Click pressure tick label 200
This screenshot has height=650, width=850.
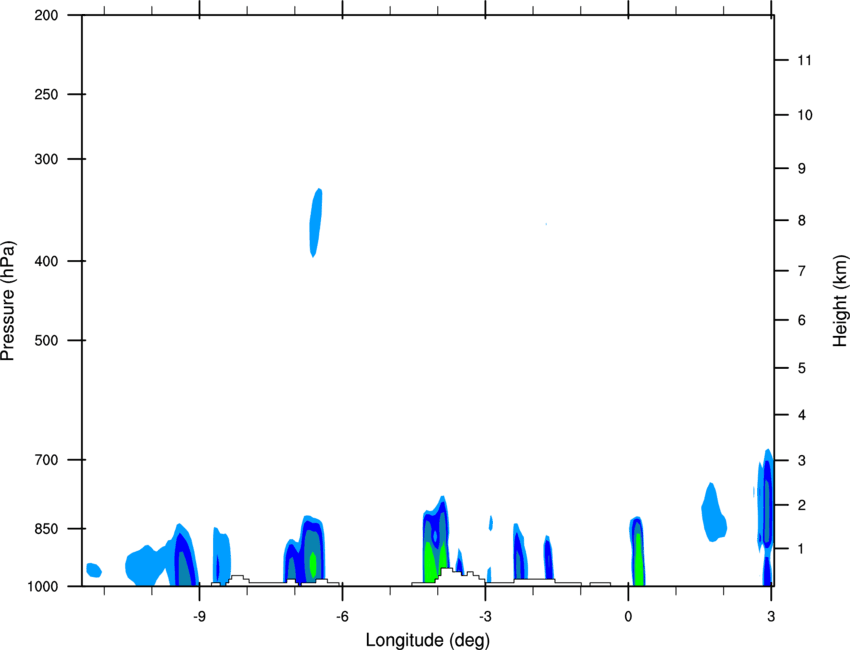46,15
